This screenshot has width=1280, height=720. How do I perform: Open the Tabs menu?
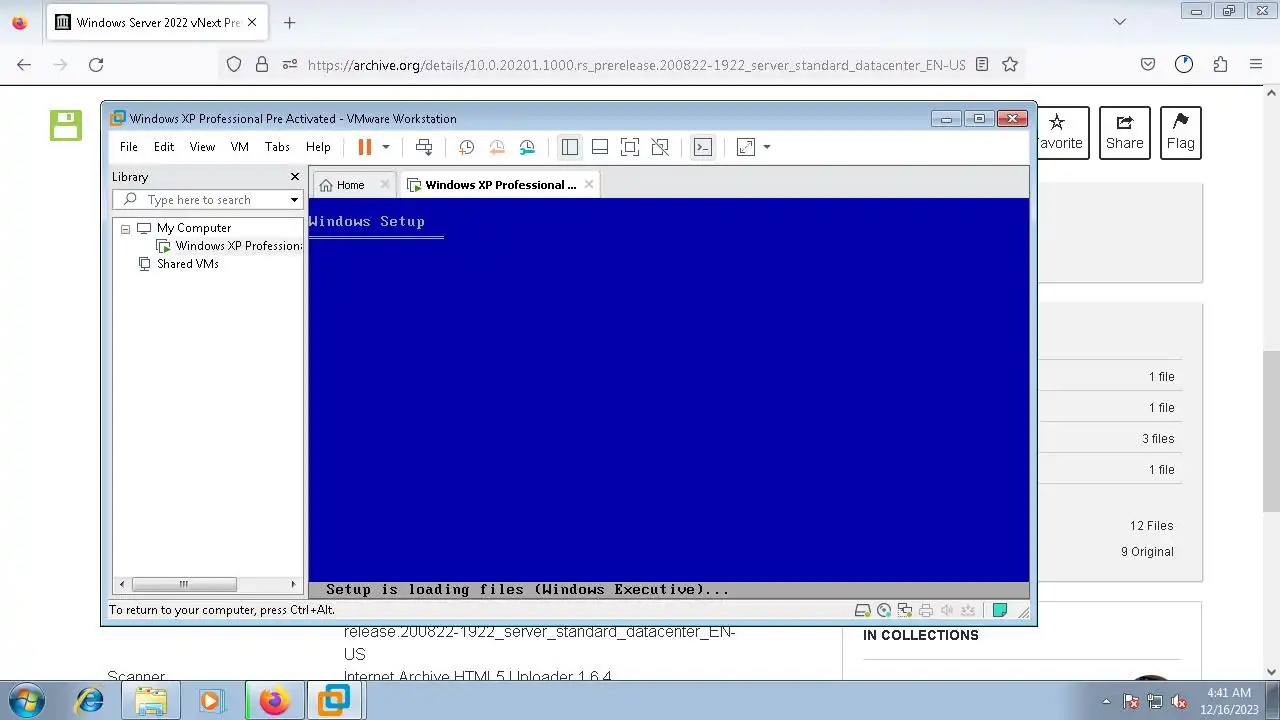pos(277,147)
